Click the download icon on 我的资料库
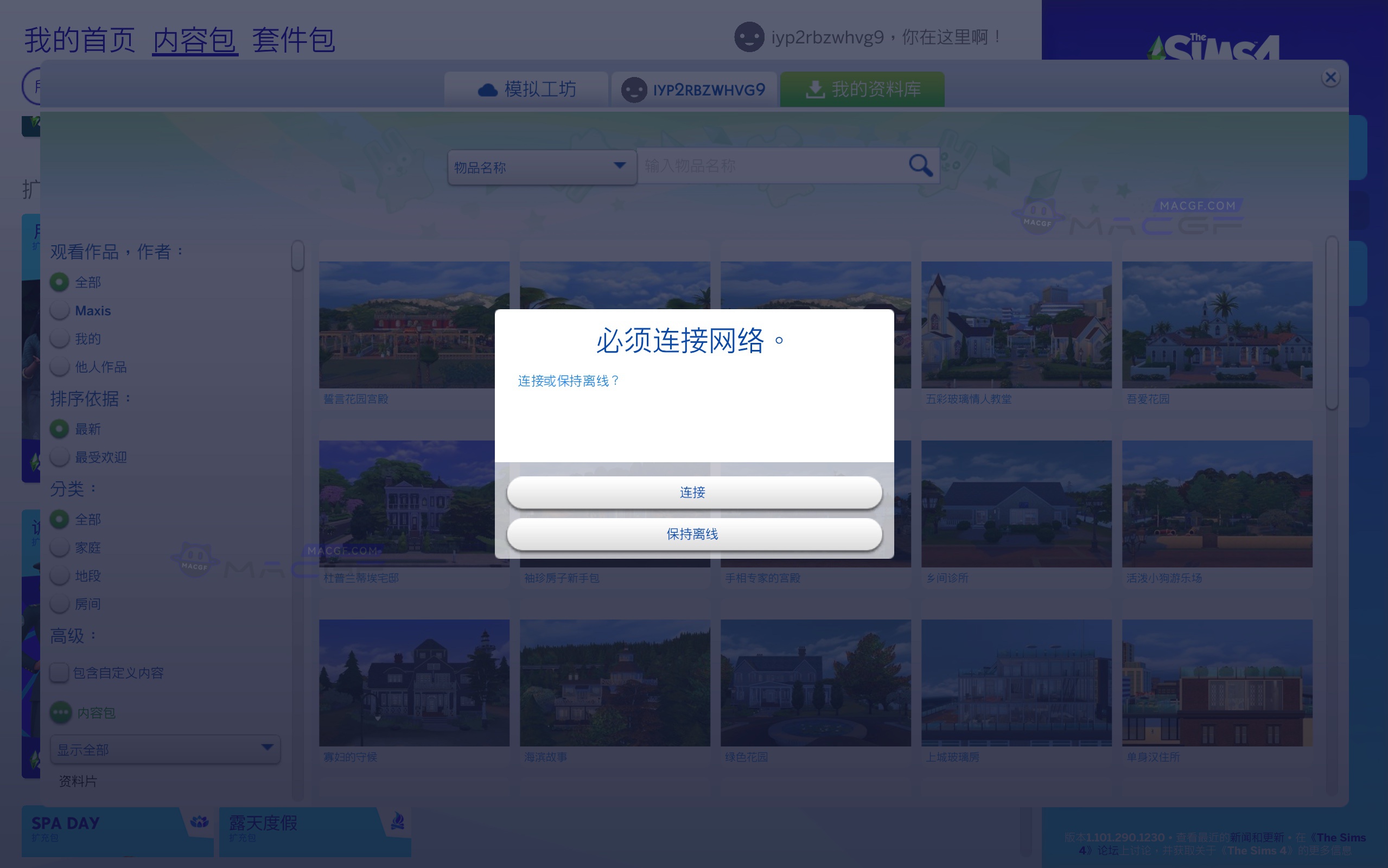Viewport: 1388px width, 868px height. (x=815, y=88)
